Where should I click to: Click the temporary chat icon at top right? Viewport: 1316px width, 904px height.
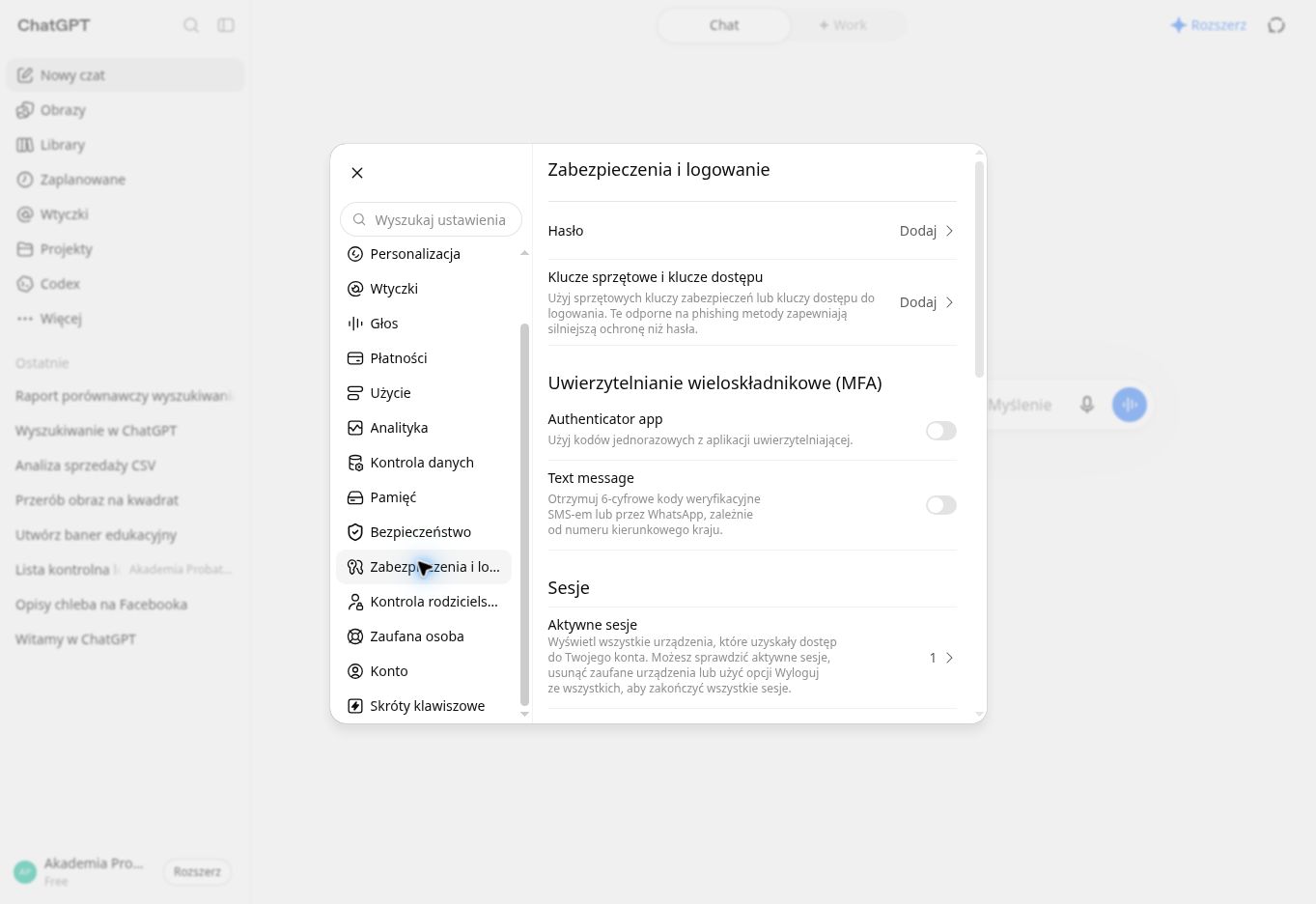click(1276, 25)
